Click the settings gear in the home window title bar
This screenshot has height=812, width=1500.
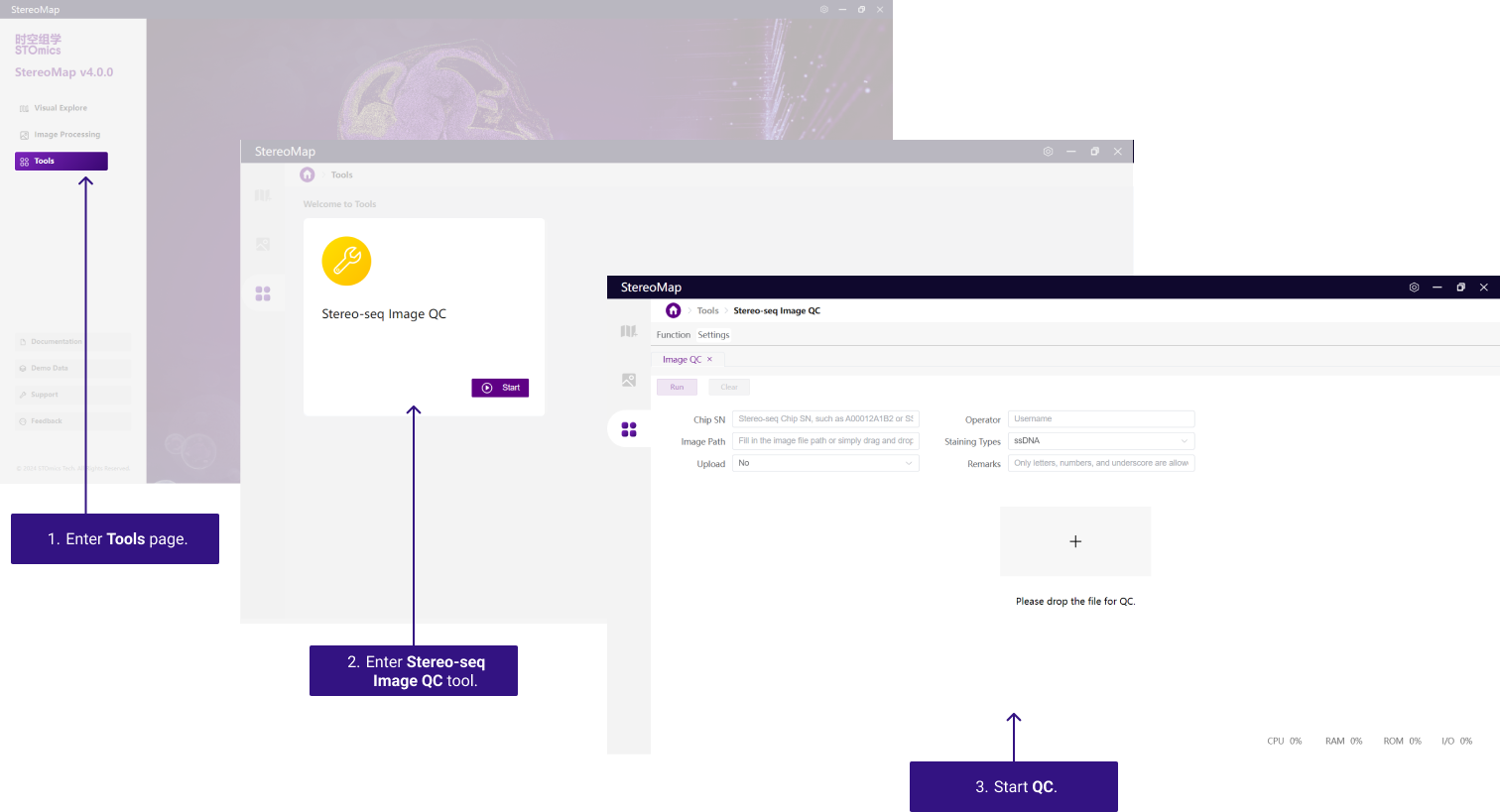coord(823,10)
